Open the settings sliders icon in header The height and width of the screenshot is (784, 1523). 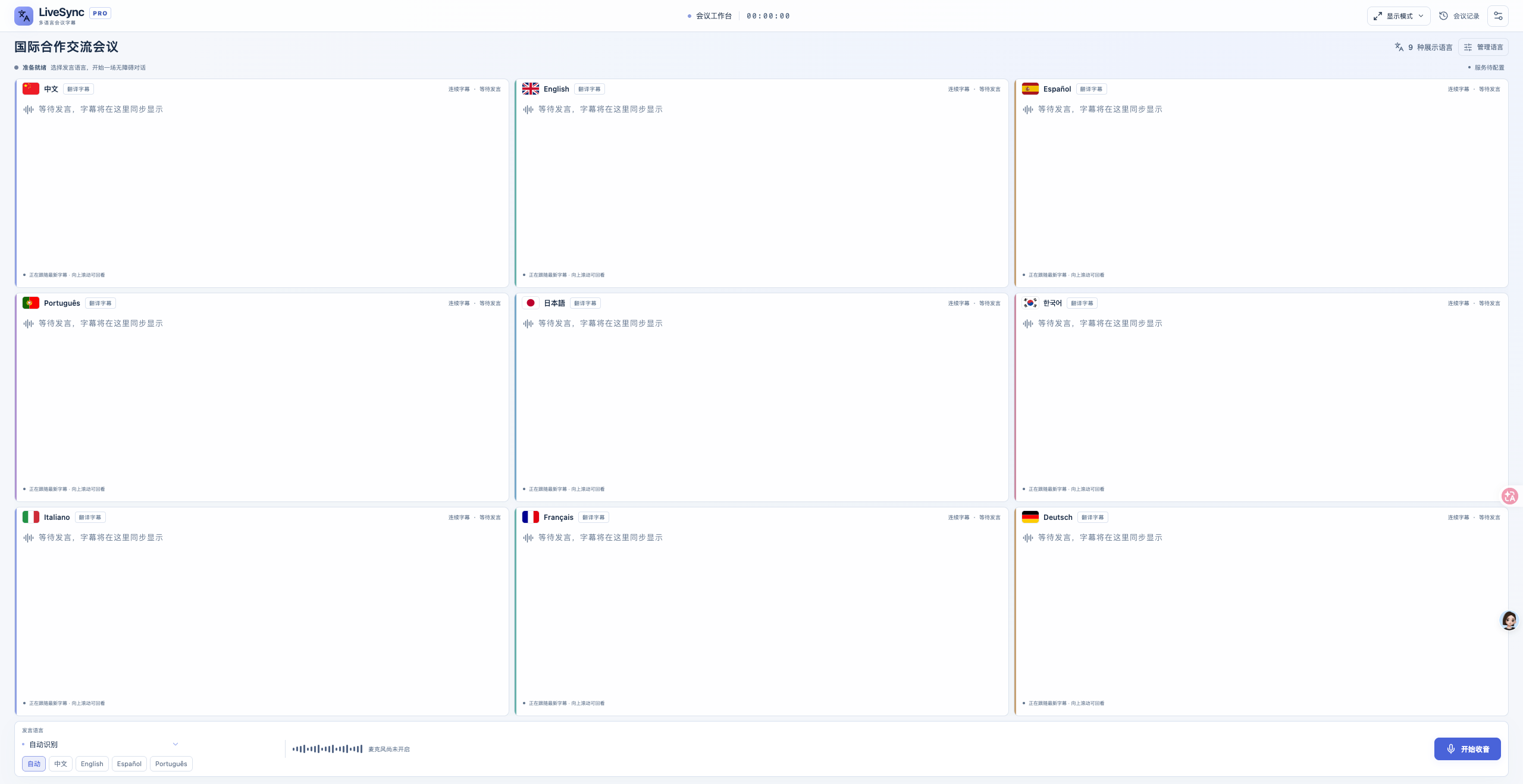1498,16
